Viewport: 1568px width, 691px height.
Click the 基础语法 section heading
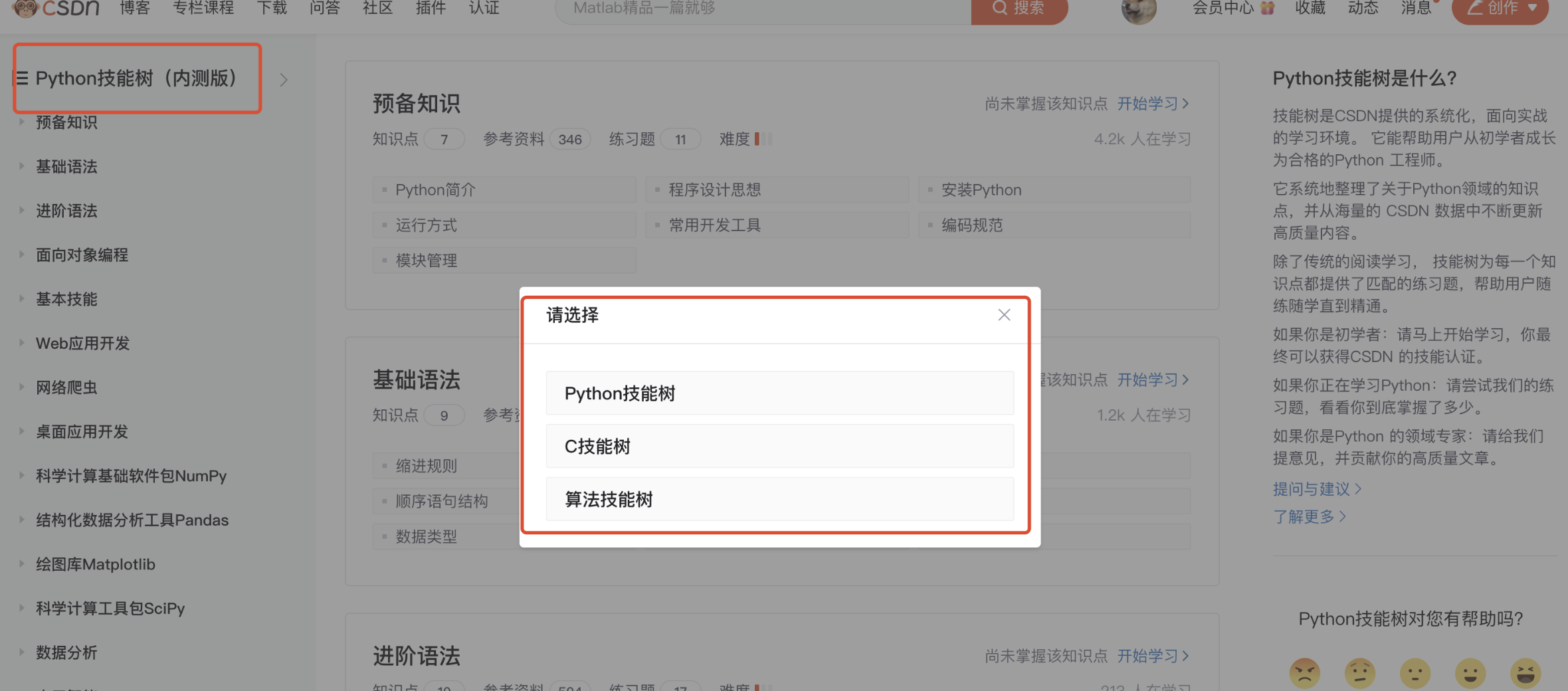click(417, 380)
